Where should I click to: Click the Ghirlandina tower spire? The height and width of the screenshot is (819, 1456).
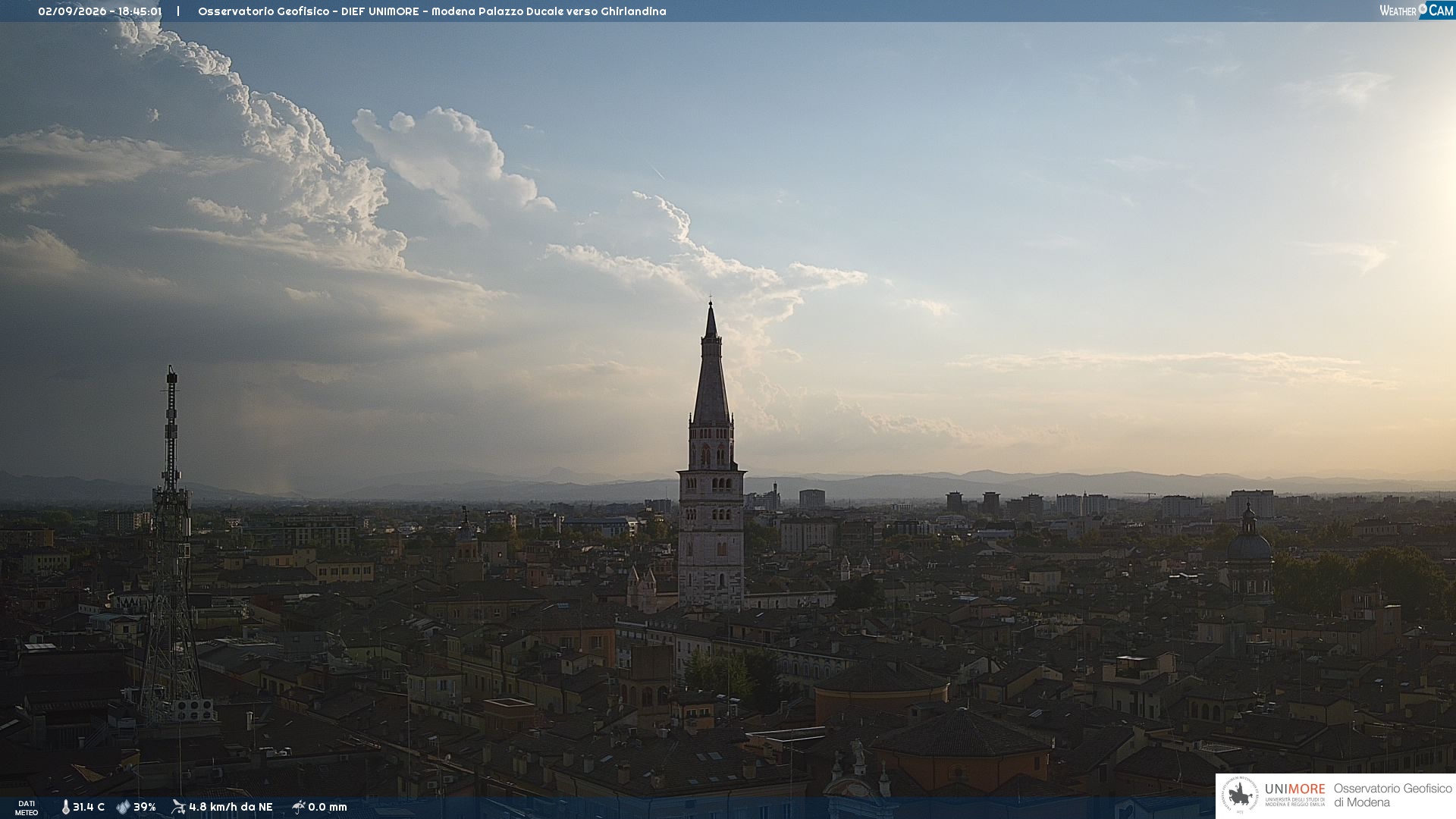point(711,364)
